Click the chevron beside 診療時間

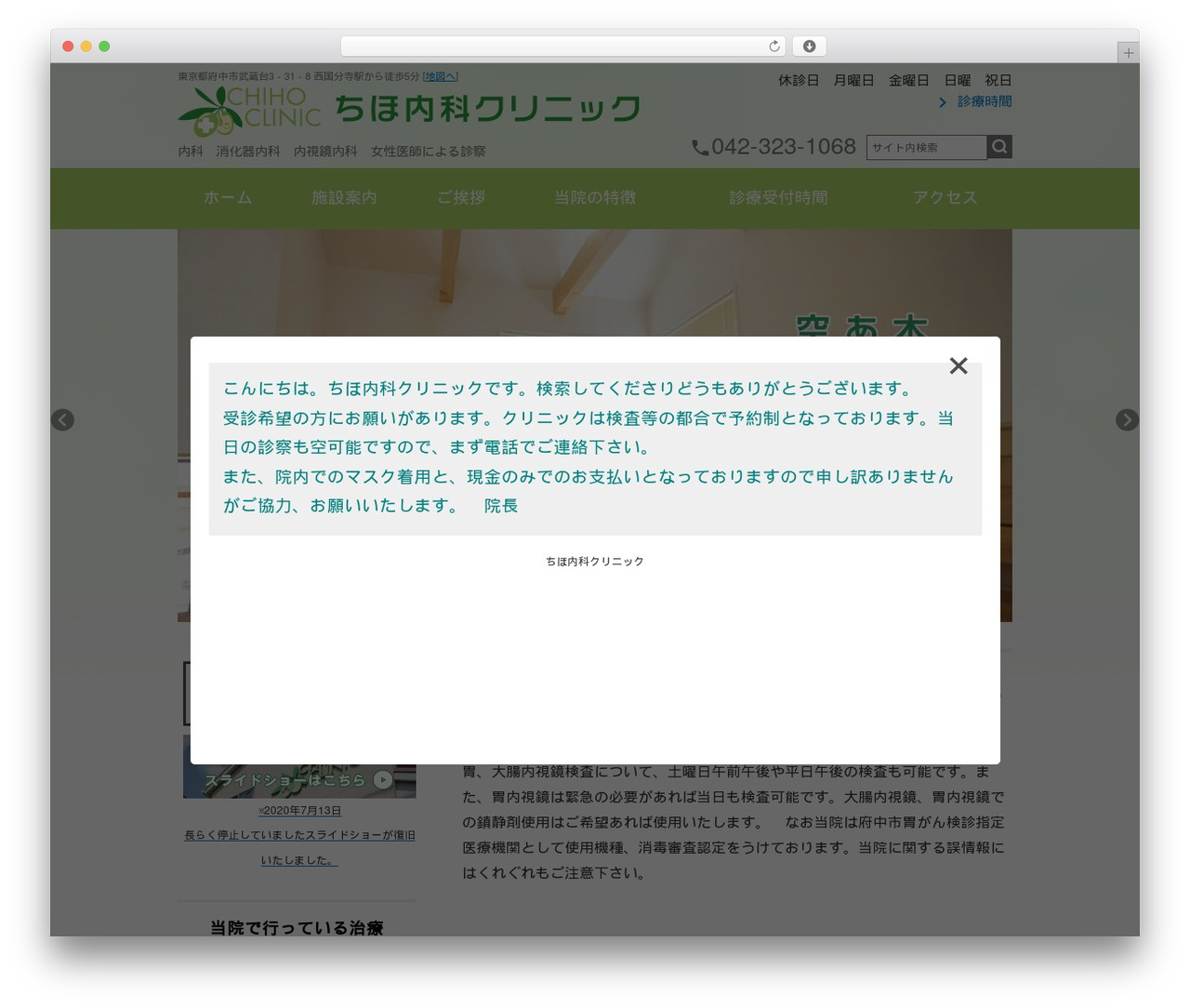pyautogui.click(x=943, y=102)
